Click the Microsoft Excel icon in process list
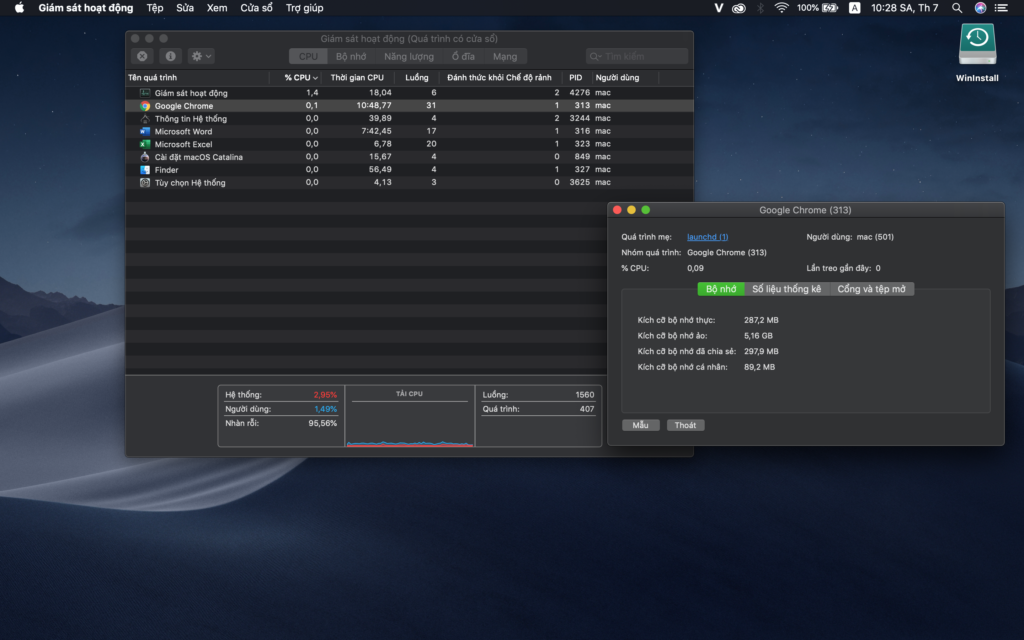 pos(145,144)
